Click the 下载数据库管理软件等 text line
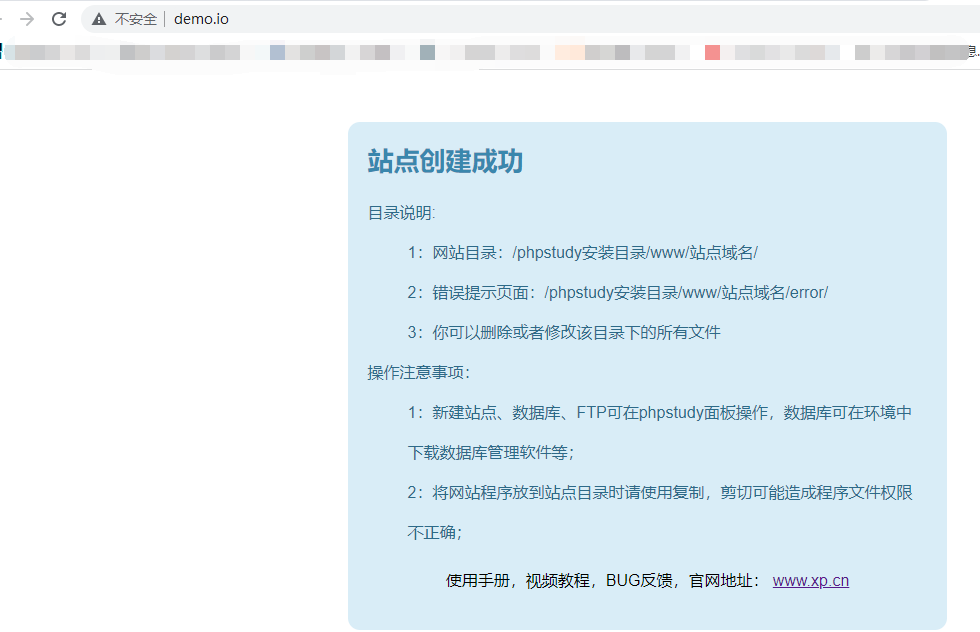The height and width of the screenshot is (632, 980). click(x=489, y=453)
